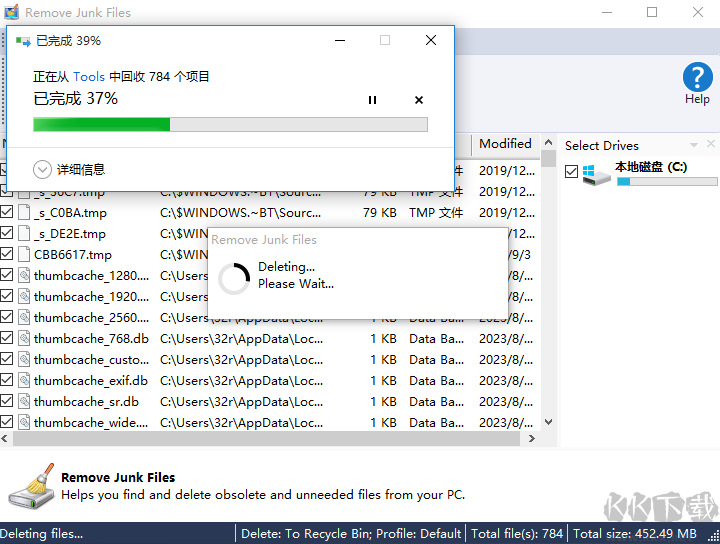The width and height of the screenshot is (720, 544).
Task: Select the thumbcache_sr.db file name
Action: [86, 402]
